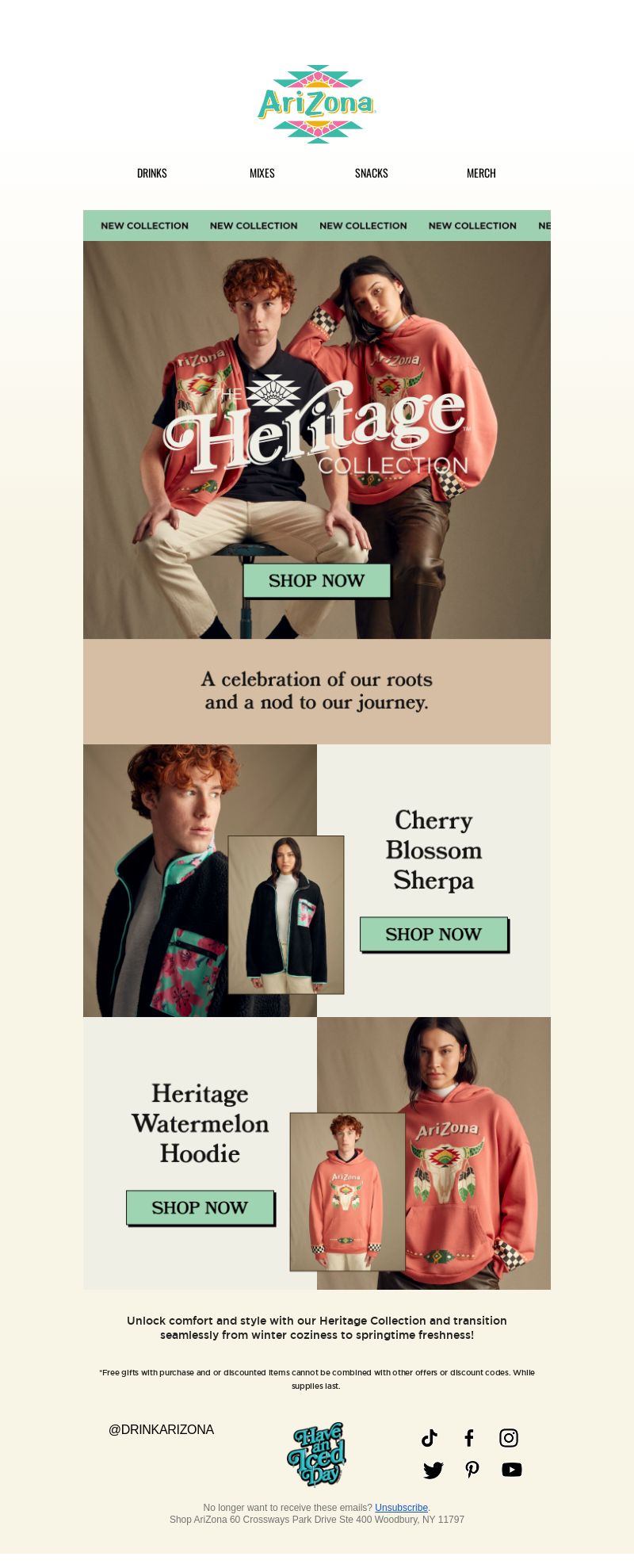Screen dimensions: 634x1568
Task: Click the AriZona logo at top
Action: [x=317, y=104]
